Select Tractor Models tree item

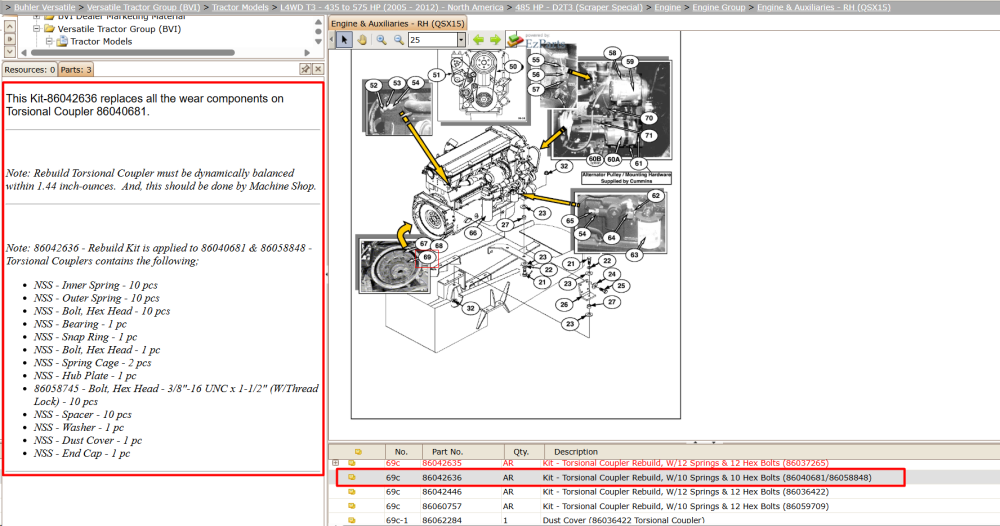[101, 41]
